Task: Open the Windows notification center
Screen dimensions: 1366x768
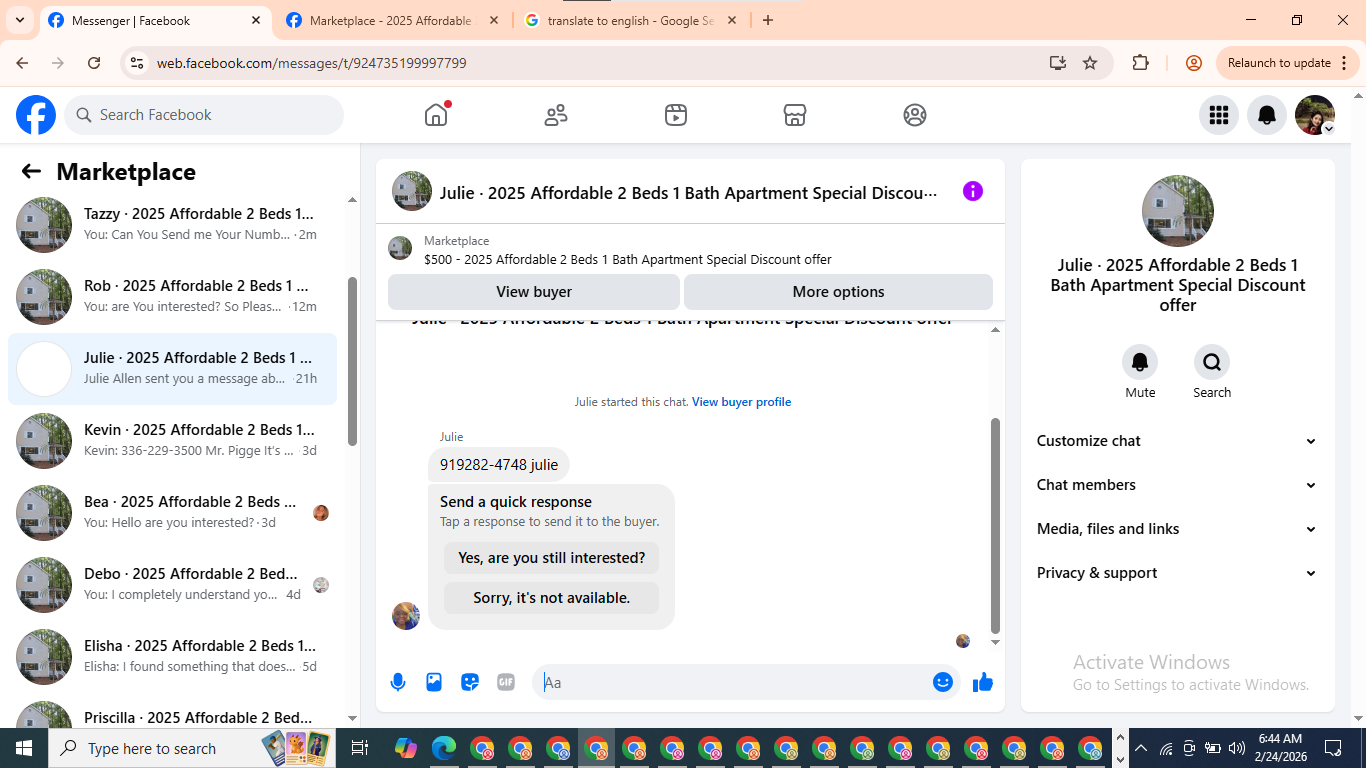Action: 1333,748
